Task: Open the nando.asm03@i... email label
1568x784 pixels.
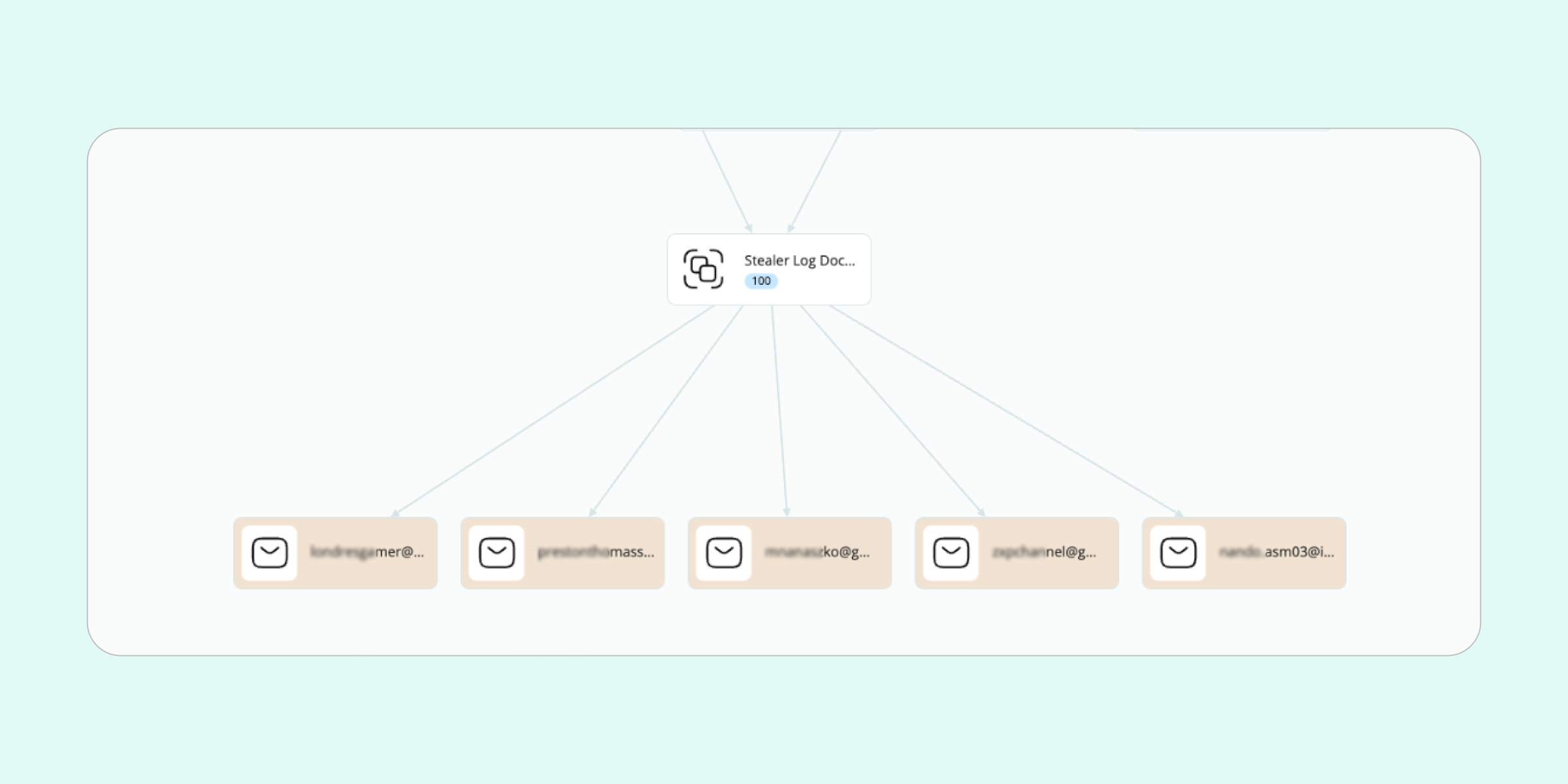Action: [1276, 552]
